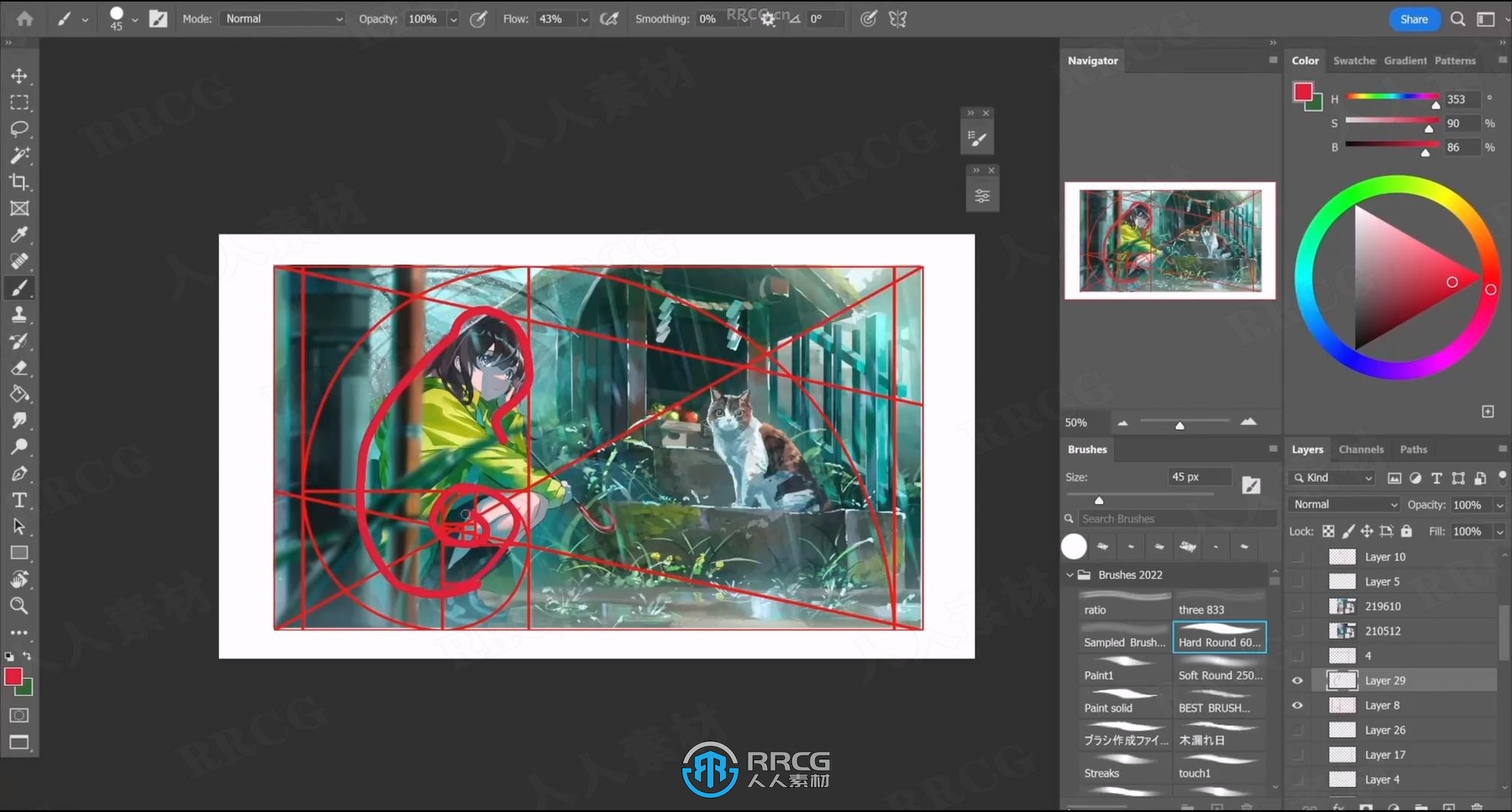1512x812 pixels.
Task: Open the layer blend mode Normal dropdown
Action: tap(1344, 504)
